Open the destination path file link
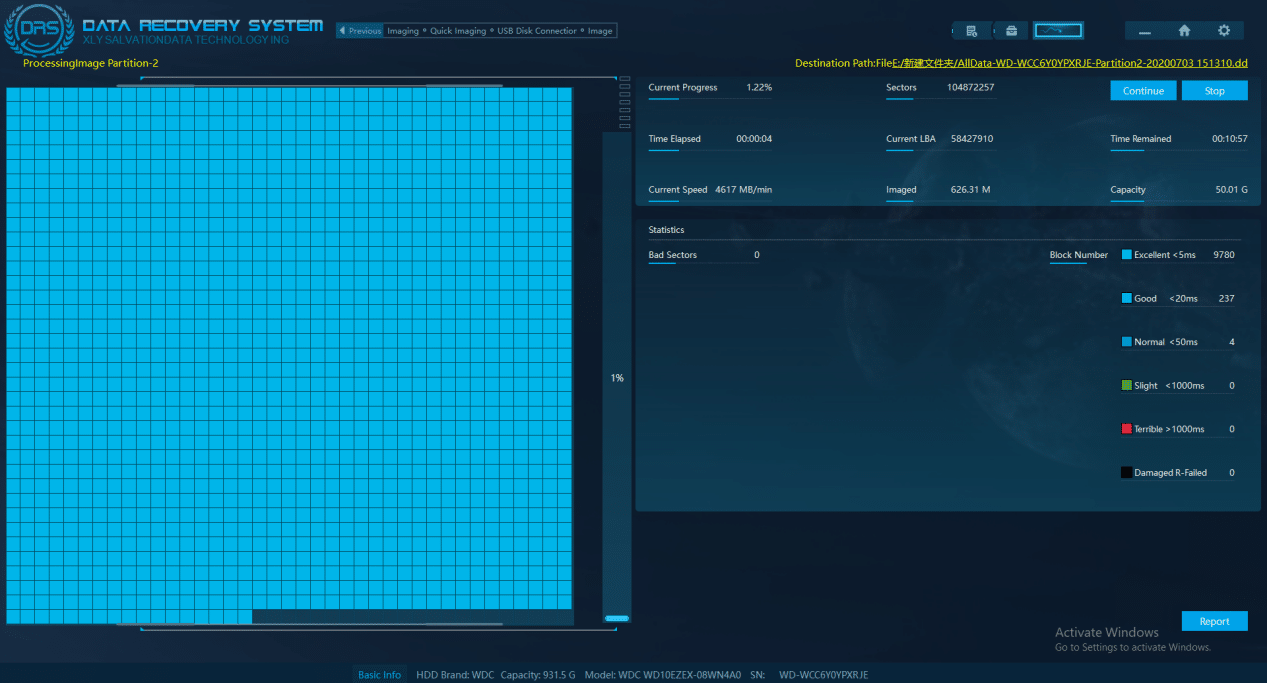 click(1069, 63)
